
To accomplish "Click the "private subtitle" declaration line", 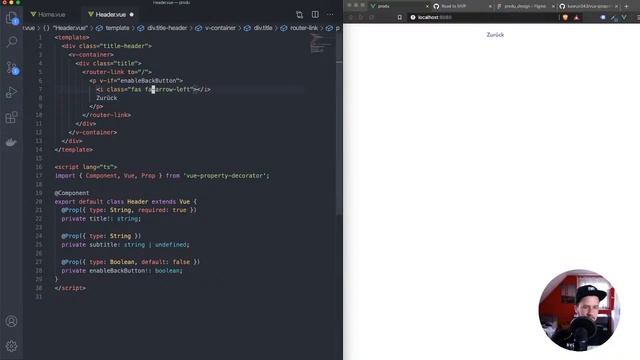I will [x=125, y=245].
